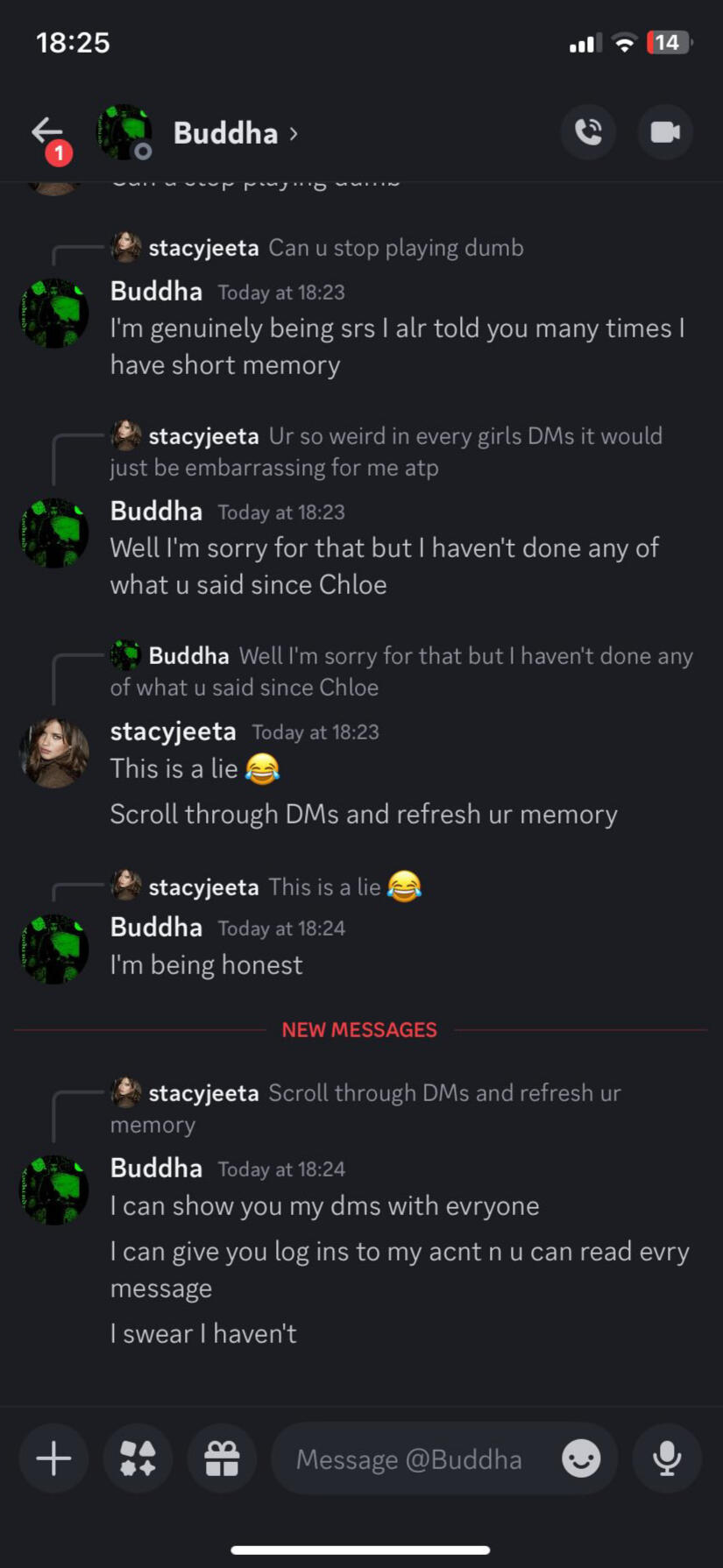Tap Buddha's username above "I'm being honest"
723x1568 pixels.
[x=156, y=928]
